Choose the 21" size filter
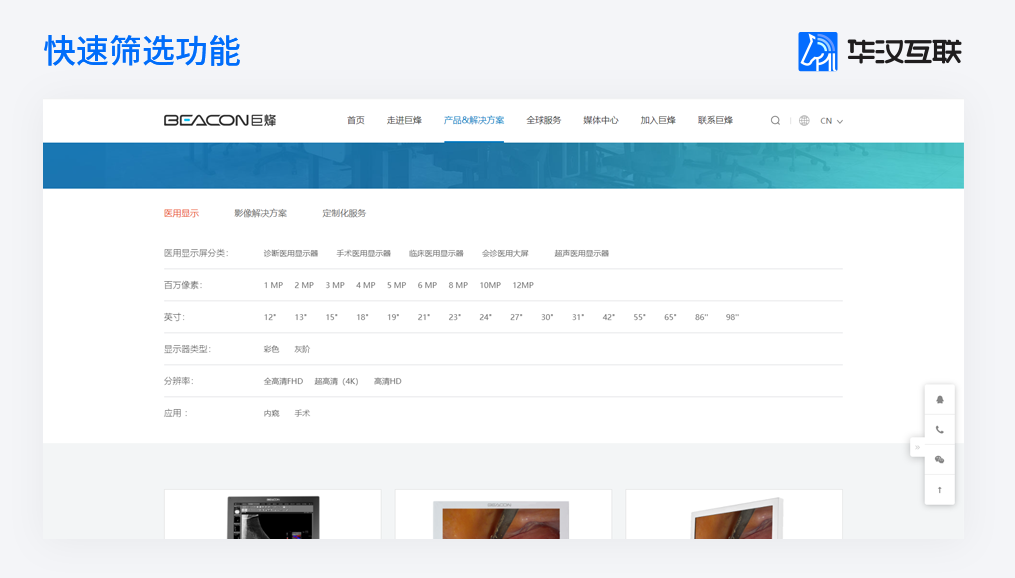This screenshot has width=1015, height=578. 423,317
